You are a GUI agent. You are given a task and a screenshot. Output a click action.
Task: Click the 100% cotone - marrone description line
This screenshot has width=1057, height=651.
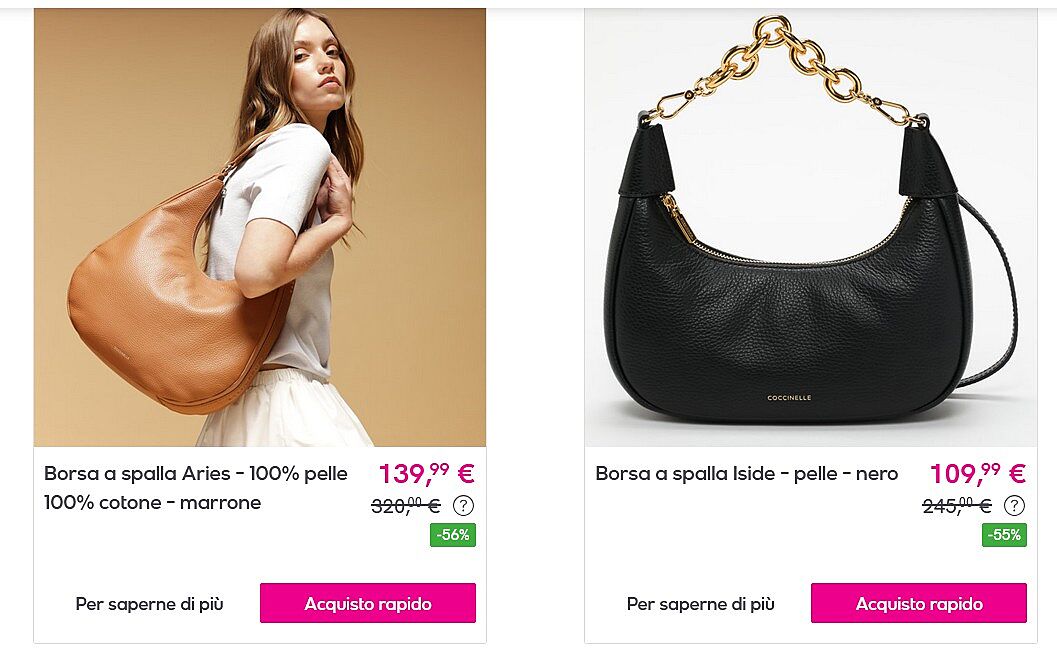[x=152, y=503]
